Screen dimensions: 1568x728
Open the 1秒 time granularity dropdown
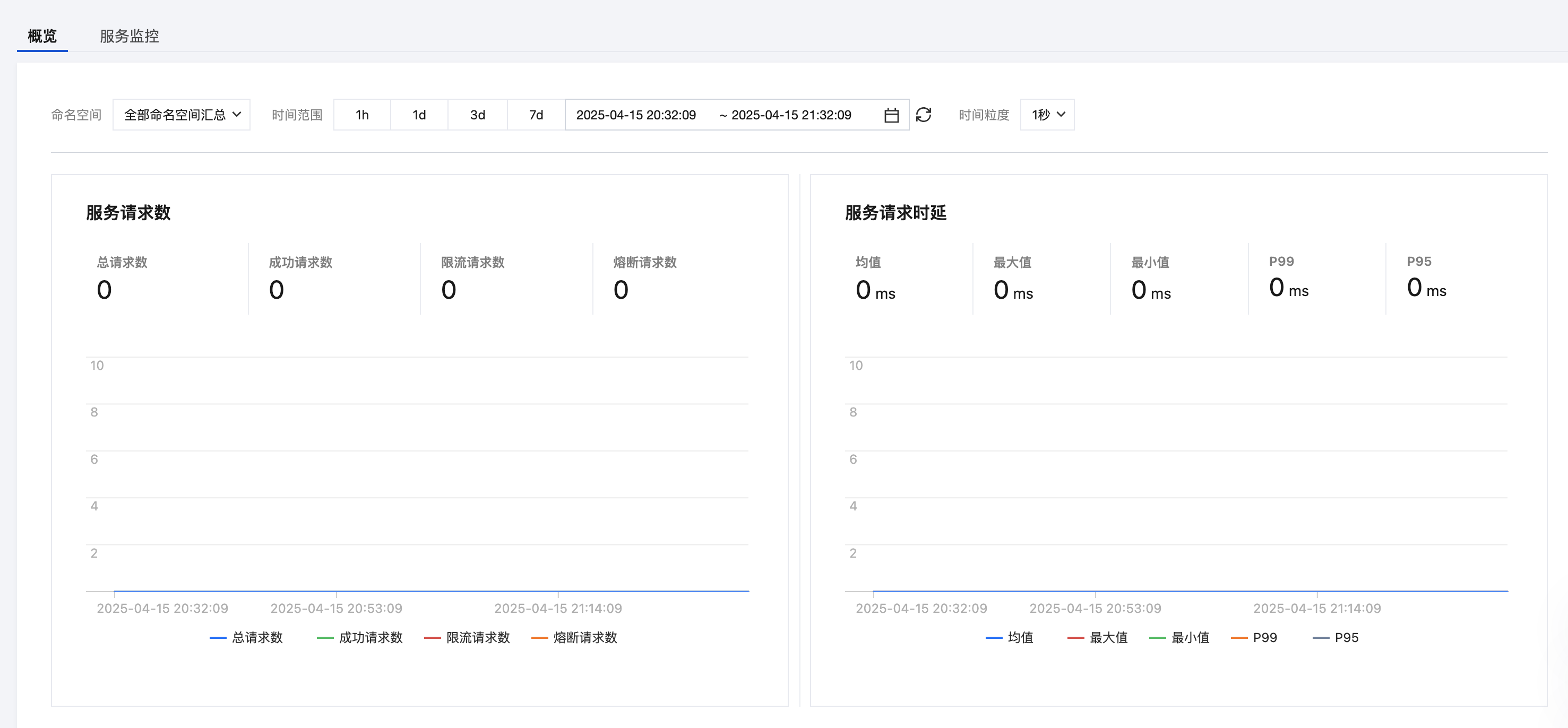click(x=1048, y=115)
